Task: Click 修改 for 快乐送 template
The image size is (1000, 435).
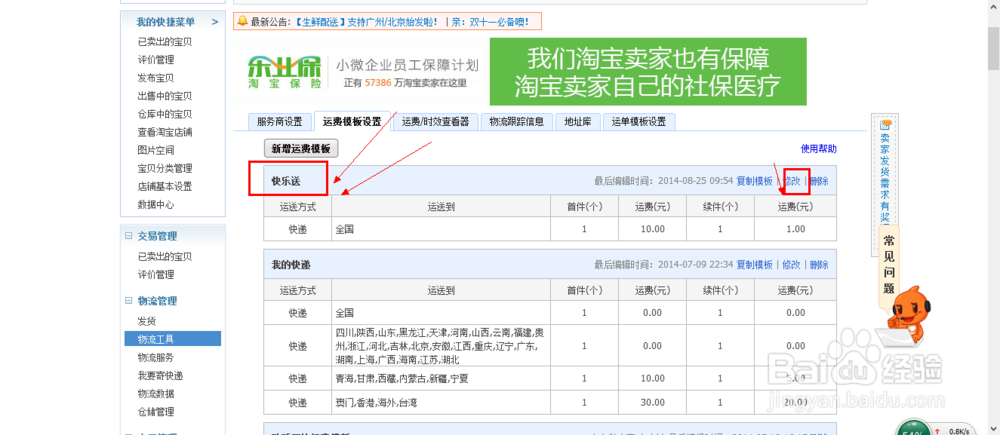Action: point(791,181)
